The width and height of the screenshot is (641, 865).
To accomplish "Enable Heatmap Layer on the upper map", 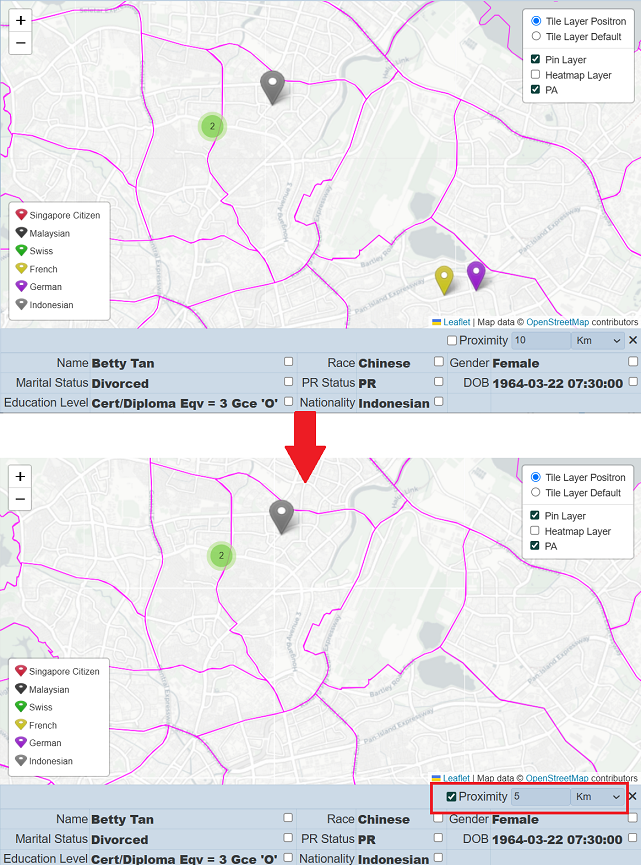I will point(536,75).
